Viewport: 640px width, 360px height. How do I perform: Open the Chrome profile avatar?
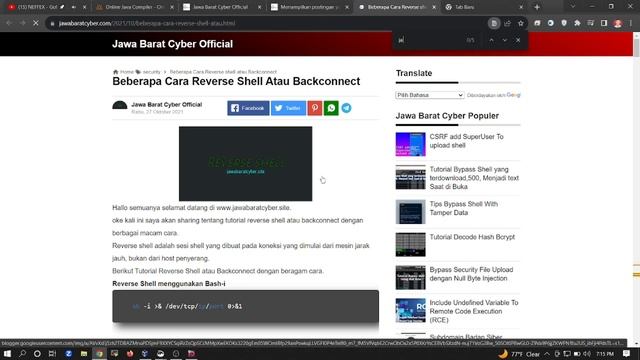pyautogui.click(x=618, y=23)
